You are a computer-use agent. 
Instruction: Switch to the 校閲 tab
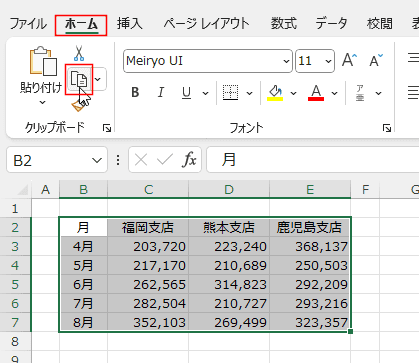click(380, 24)
